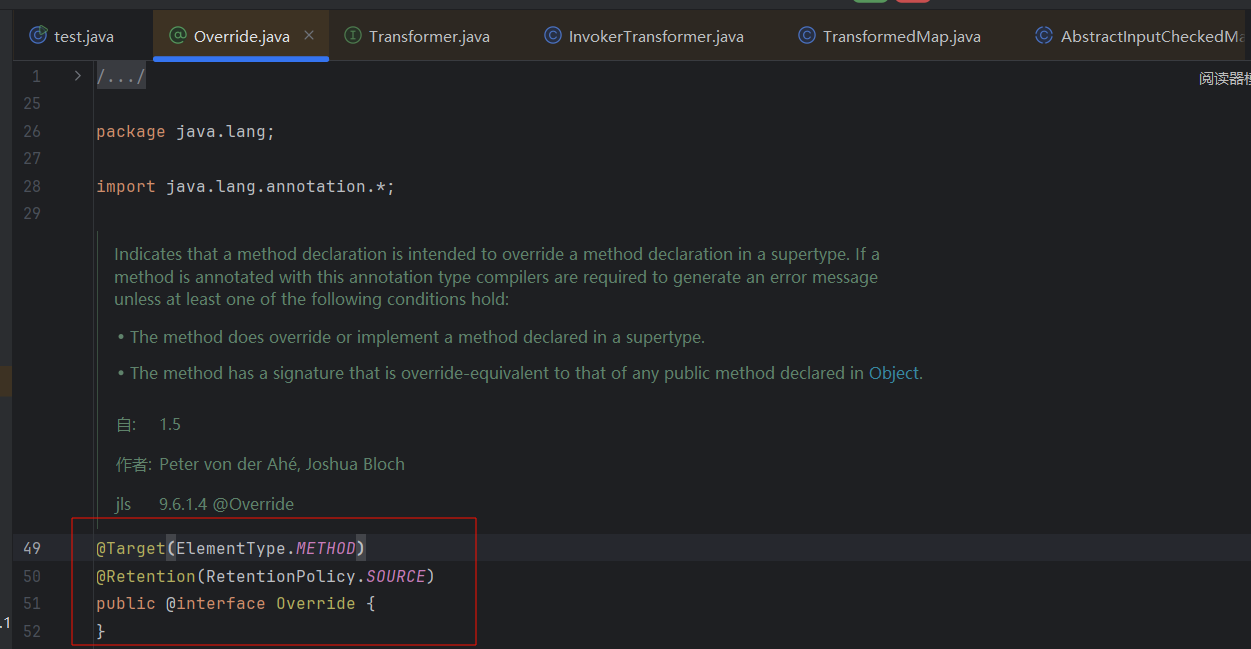
Task: Close the Override.java tab
Action: 309,35
